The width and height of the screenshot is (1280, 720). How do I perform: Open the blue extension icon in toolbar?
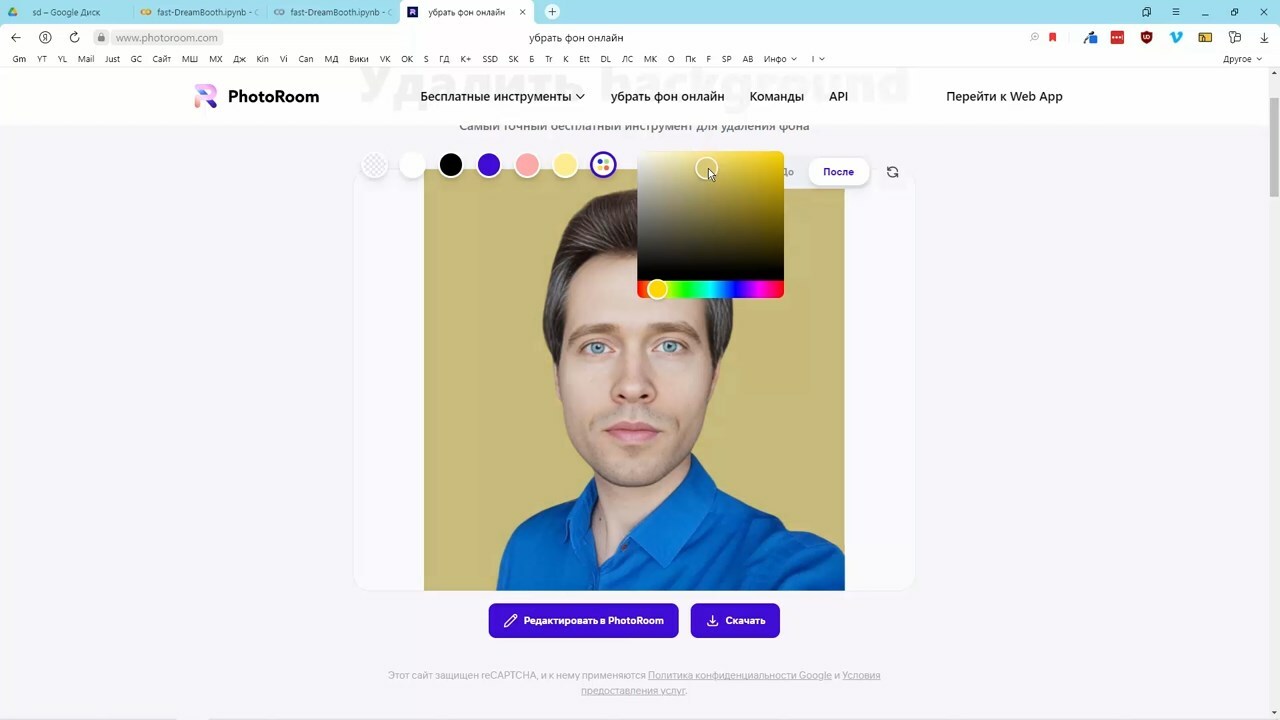click(1090, 38)
